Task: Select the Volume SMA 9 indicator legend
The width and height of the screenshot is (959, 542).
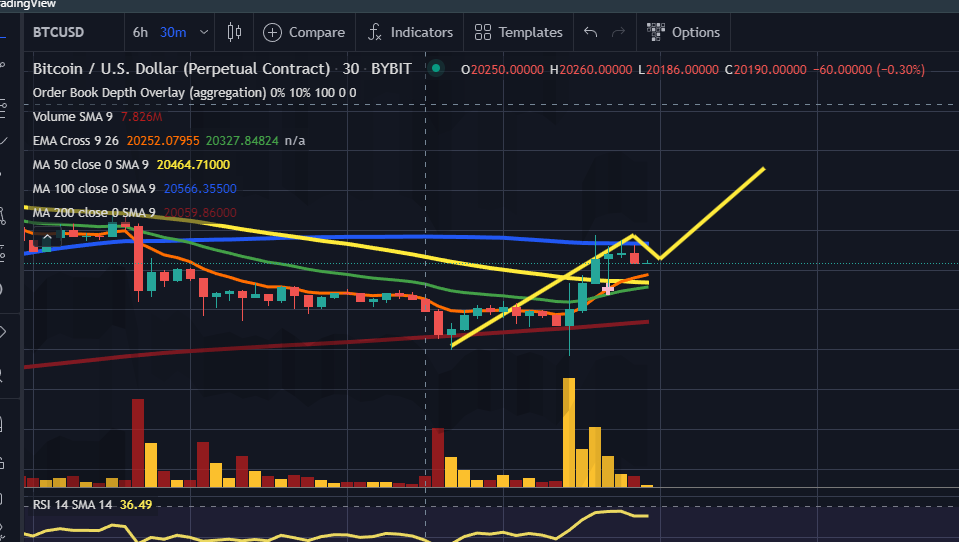Action: [x=73, y=116]
